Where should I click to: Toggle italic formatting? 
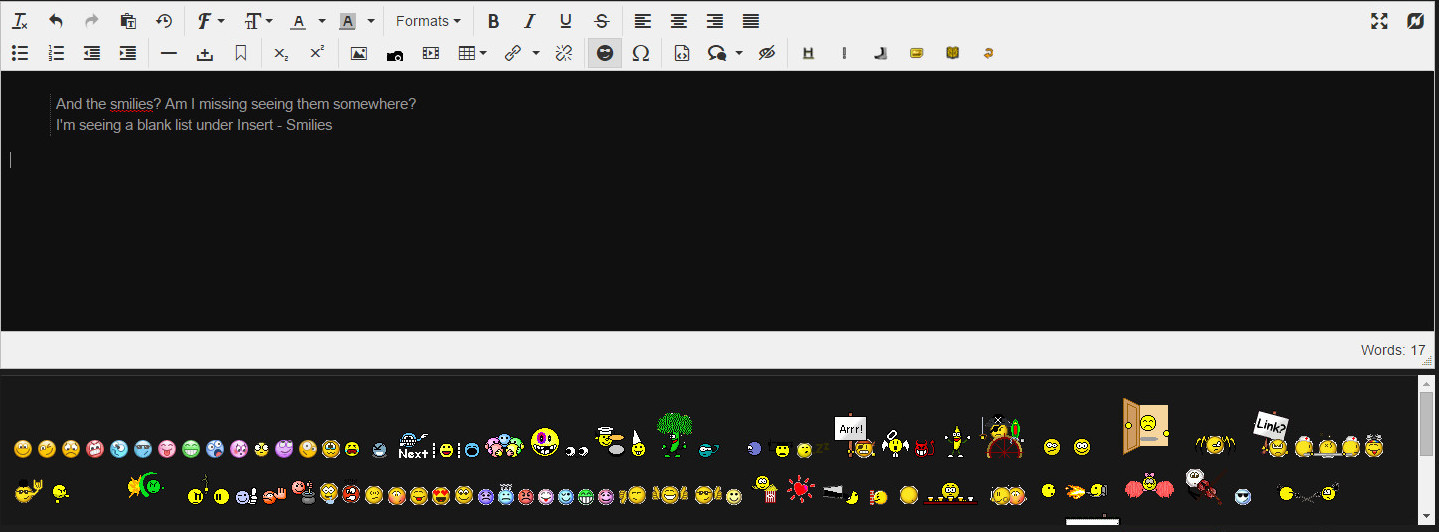tap(529, 21)
